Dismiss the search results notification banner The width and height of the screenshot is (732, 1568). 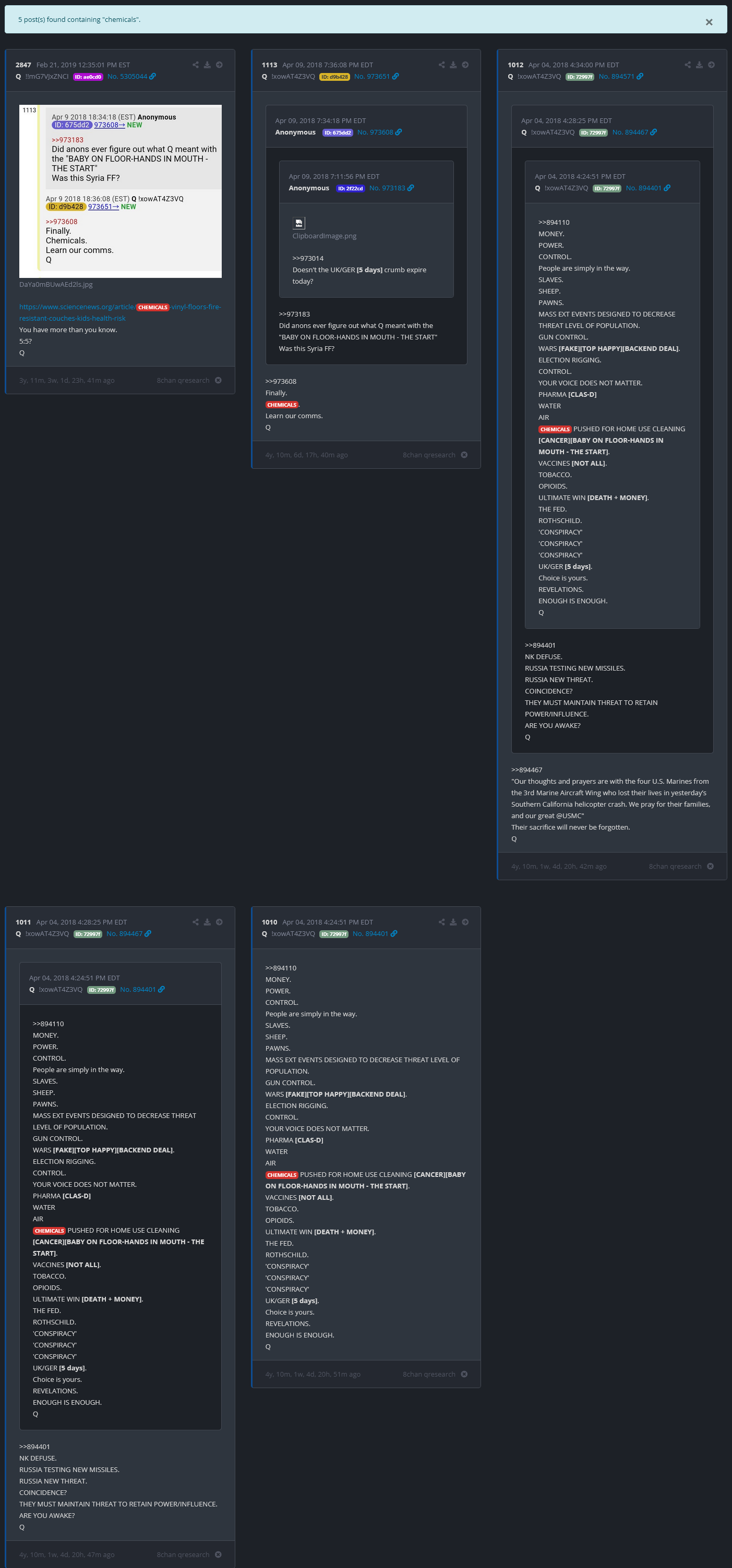point(709,22)
